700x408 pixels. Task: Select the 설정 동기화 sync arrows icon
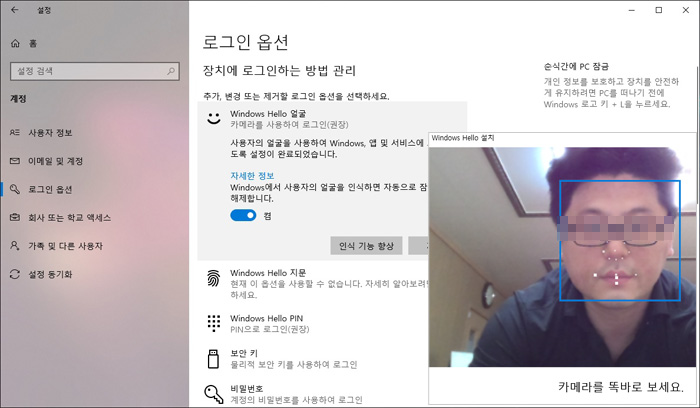pyautogui.click(x=15, y=274)
